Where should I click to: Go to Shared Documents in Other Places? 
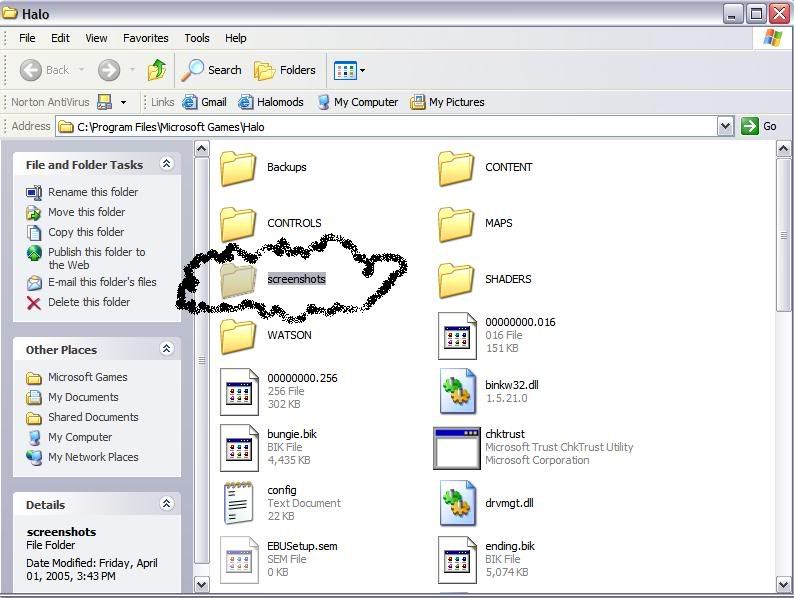click(x=82, y=417)
